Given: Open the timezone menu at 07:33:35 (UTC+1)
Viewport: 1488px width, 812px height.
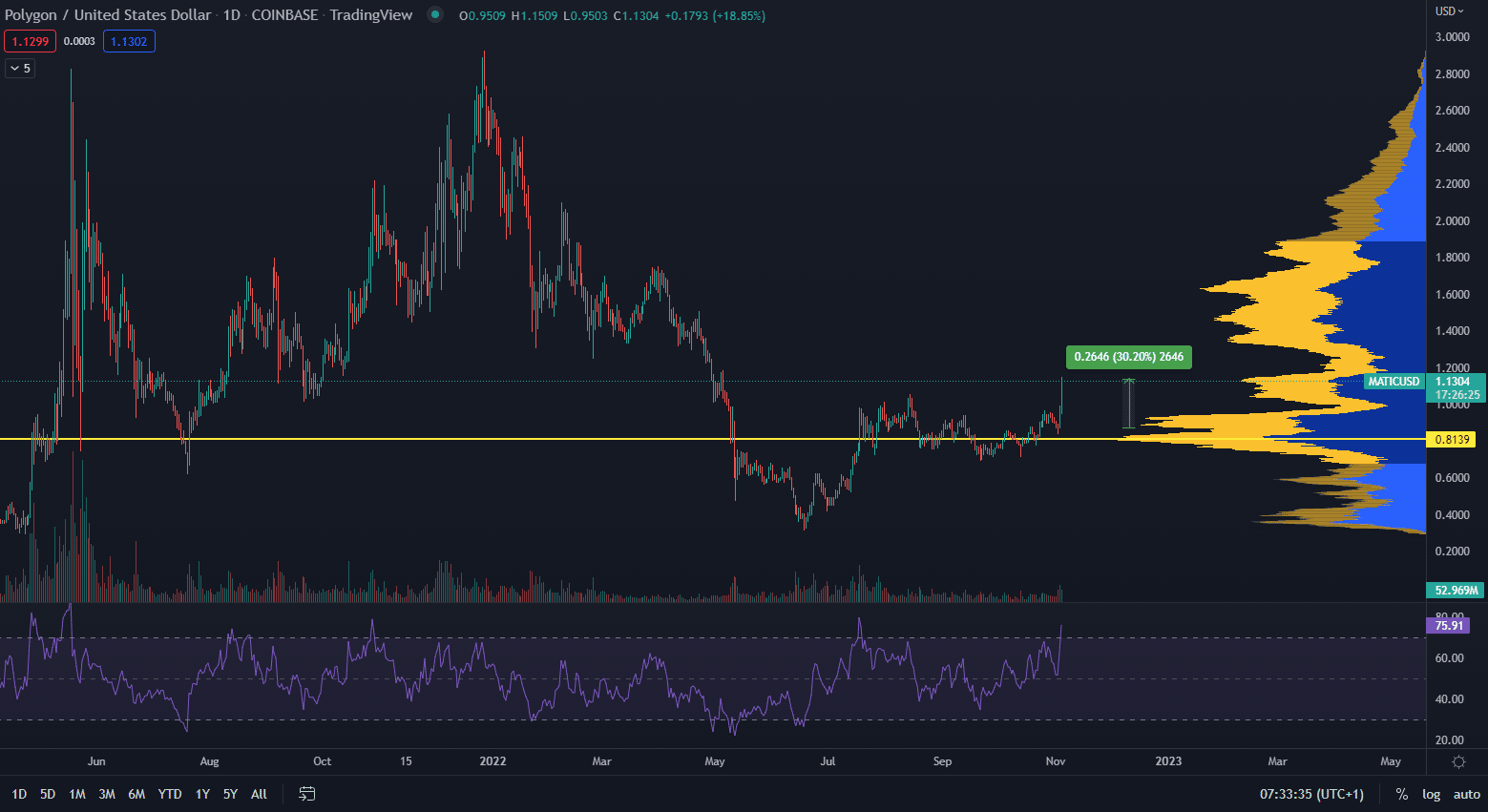Looking at the screenshot, I should (x=1311, y=794).
